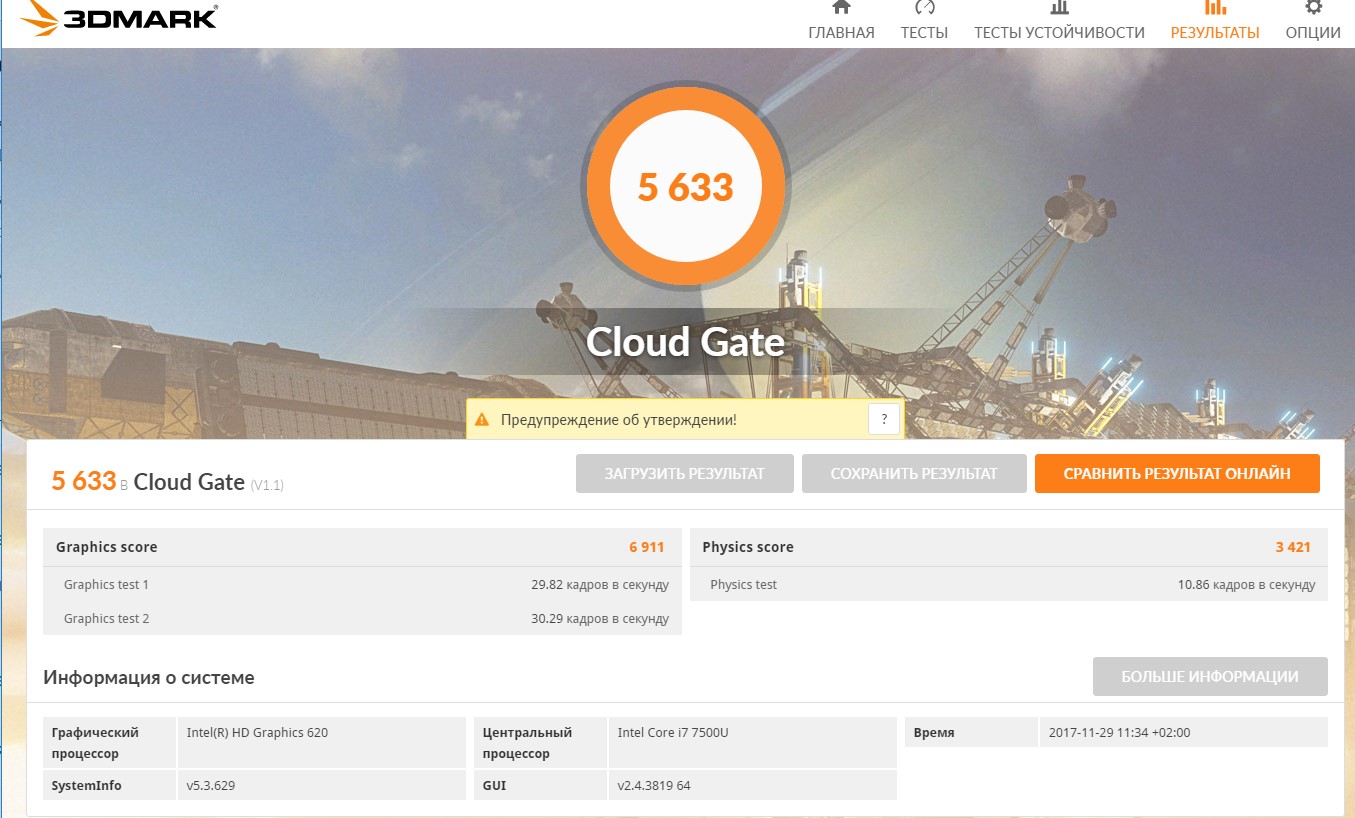Click the Physics score value 3 421
Screen dimensions: 1355x818
[x=1293, y=547]
